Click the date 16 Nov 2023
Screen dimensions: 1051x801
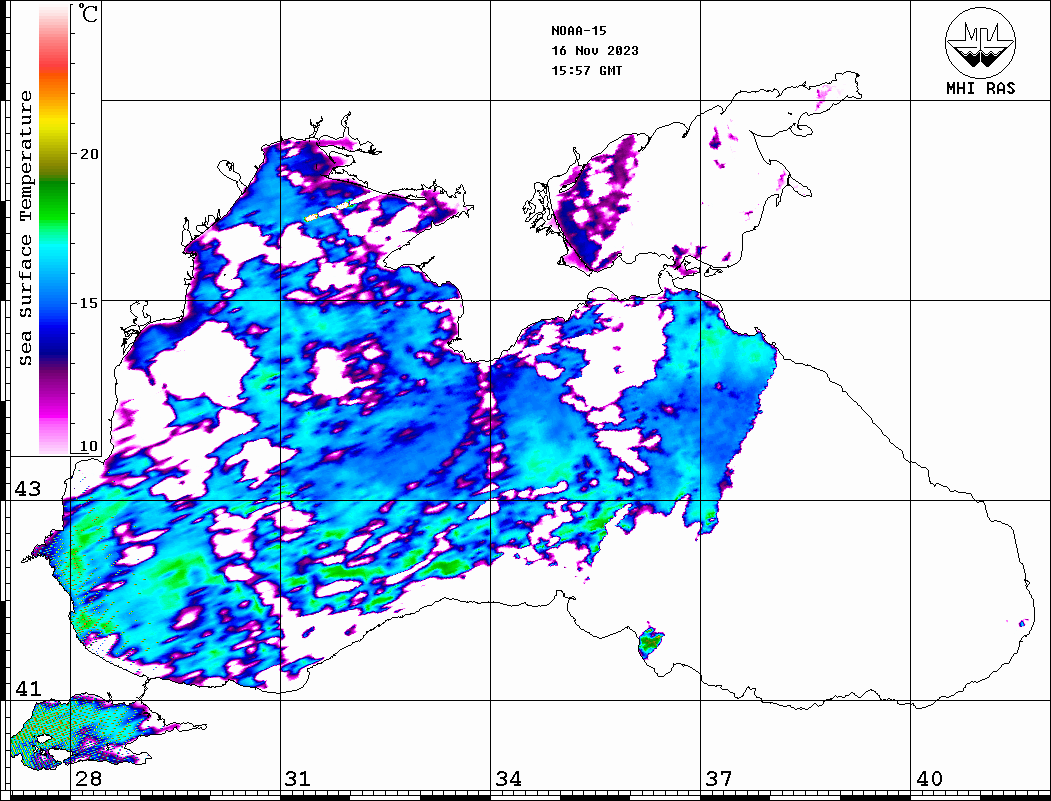click(x=595, y=51)
